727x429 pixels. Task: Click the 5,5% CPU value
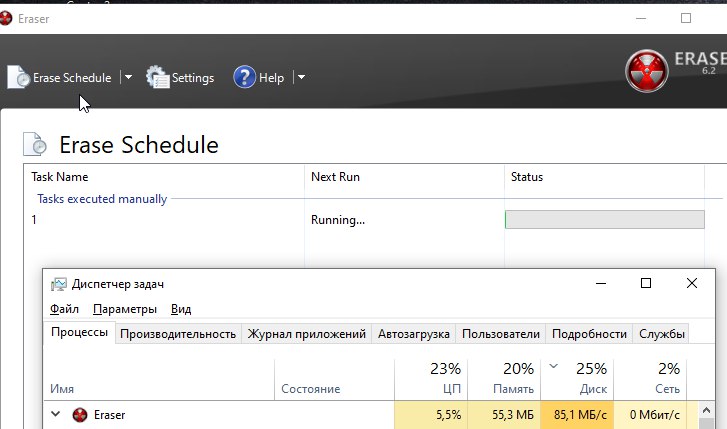(x=448, y=415)
